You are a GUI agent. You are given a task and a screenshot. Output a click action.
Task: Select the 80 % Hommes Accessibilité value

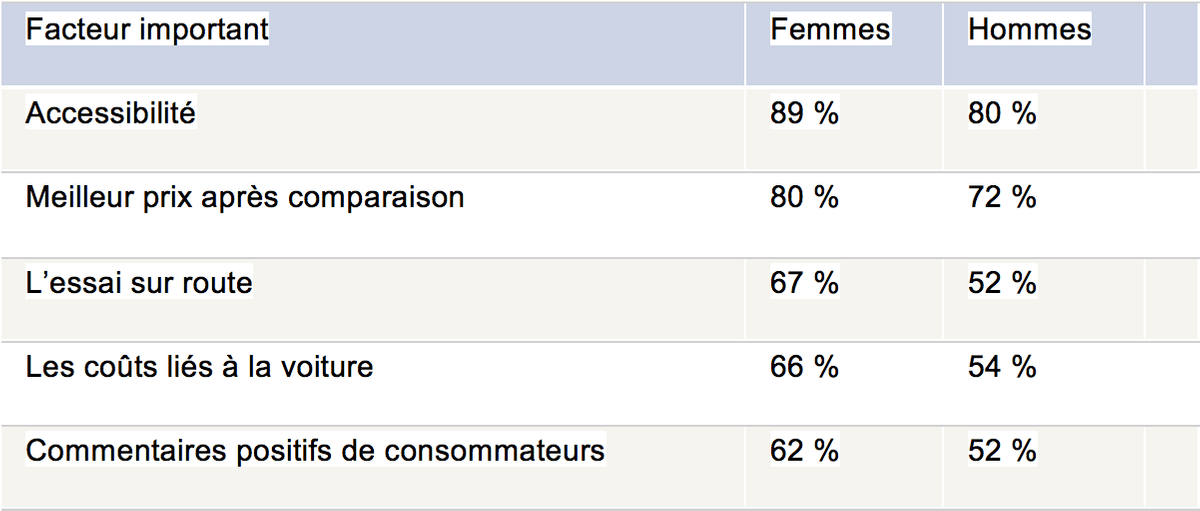(x=1002, y=114)
